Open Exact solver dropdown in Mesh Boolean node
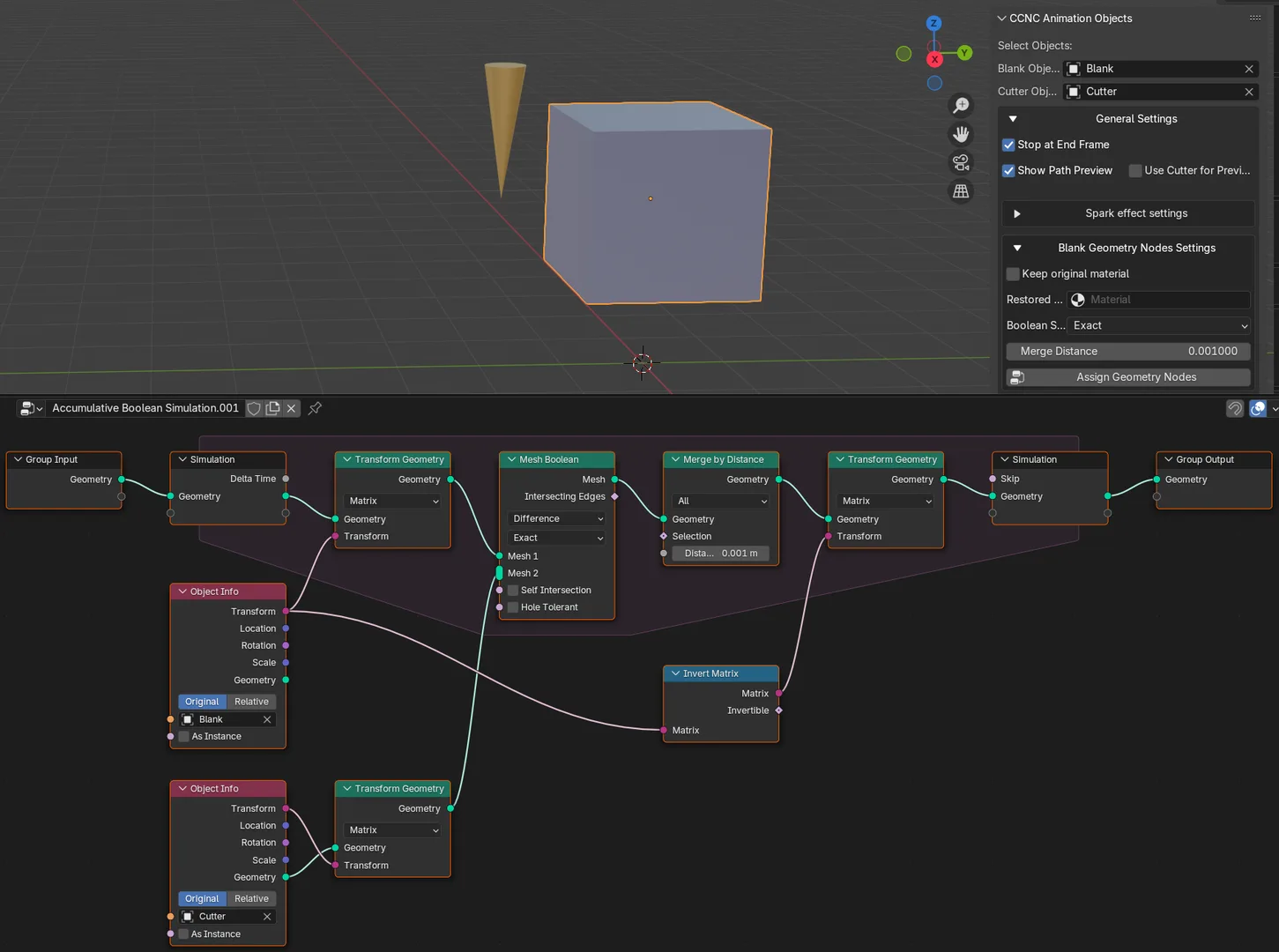Image resolution: width=1279 pixels, height=952 pixels. [557, 538]
